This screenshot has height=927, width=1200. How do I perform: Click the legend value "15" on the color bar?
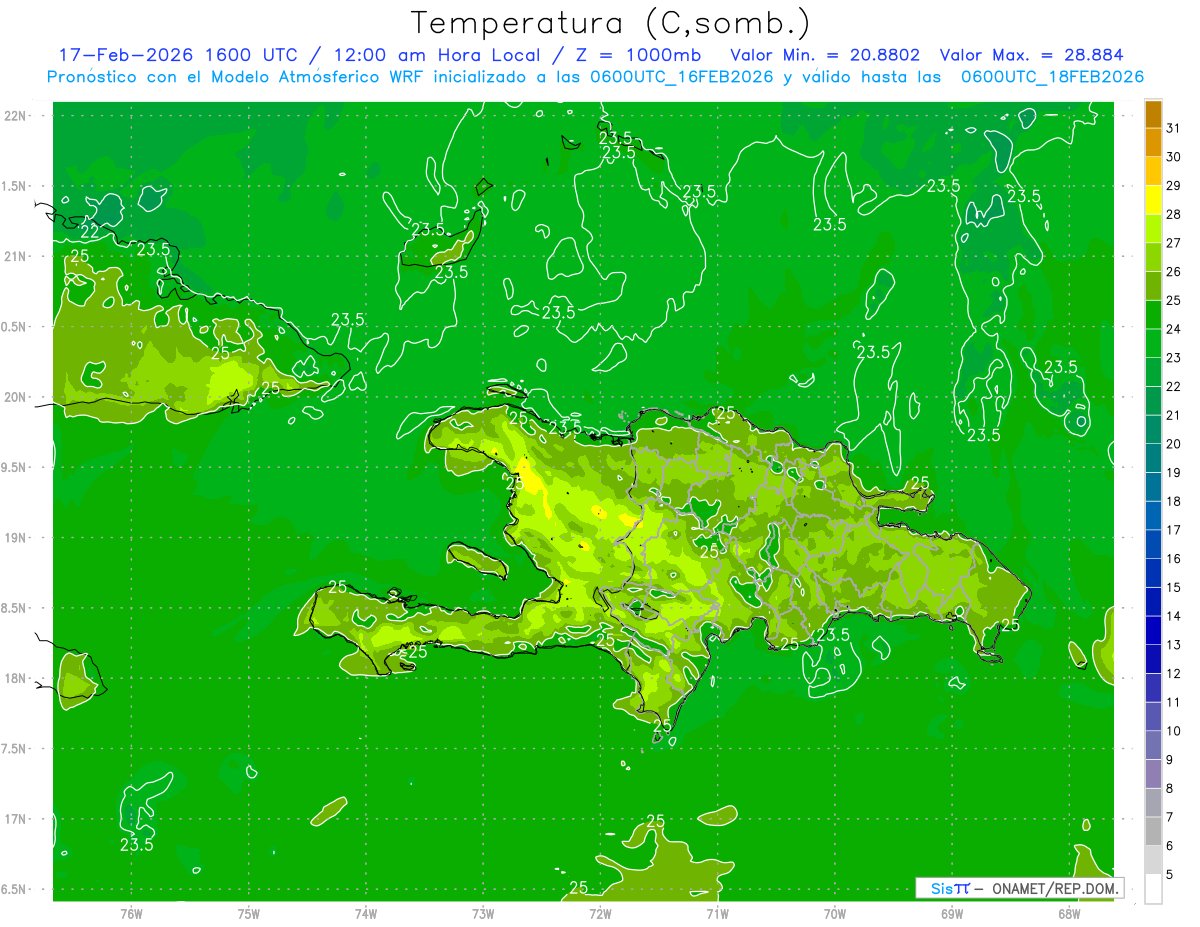1174,588
